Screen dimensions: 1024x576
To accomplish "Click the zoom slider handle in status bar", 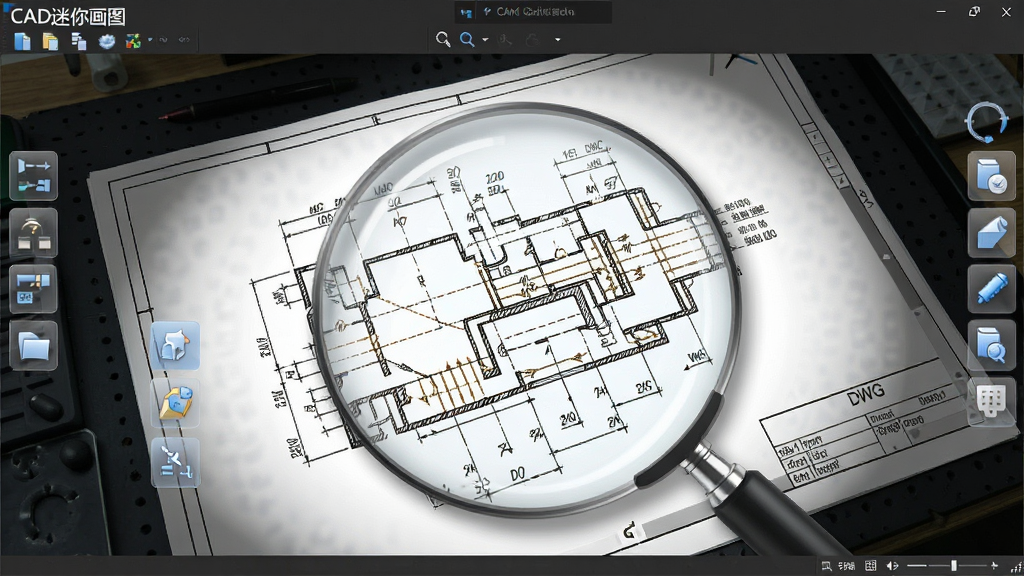I will (x=953, y=566).
